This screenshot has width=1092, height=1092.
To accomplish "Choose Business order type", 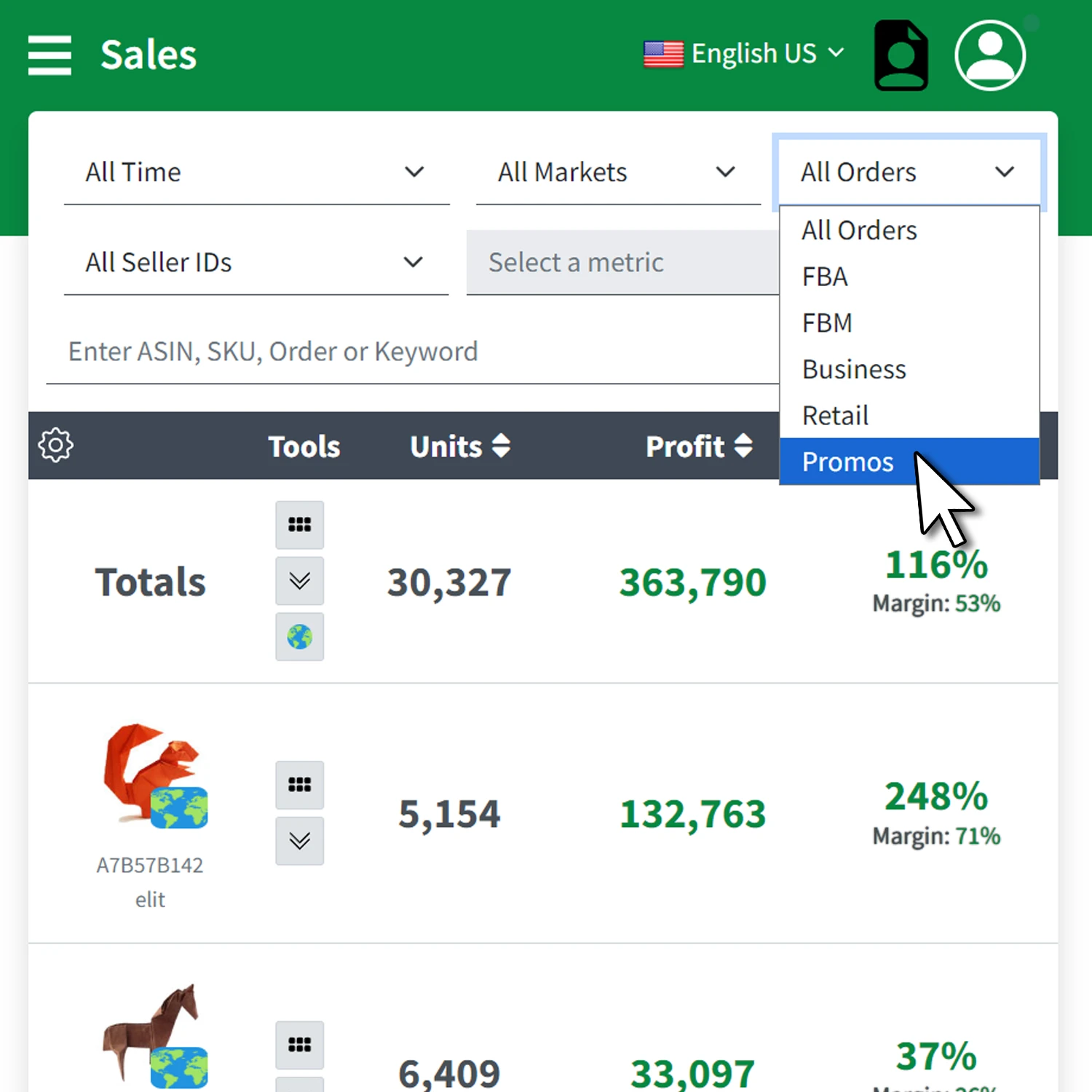I will click(909, 369).
